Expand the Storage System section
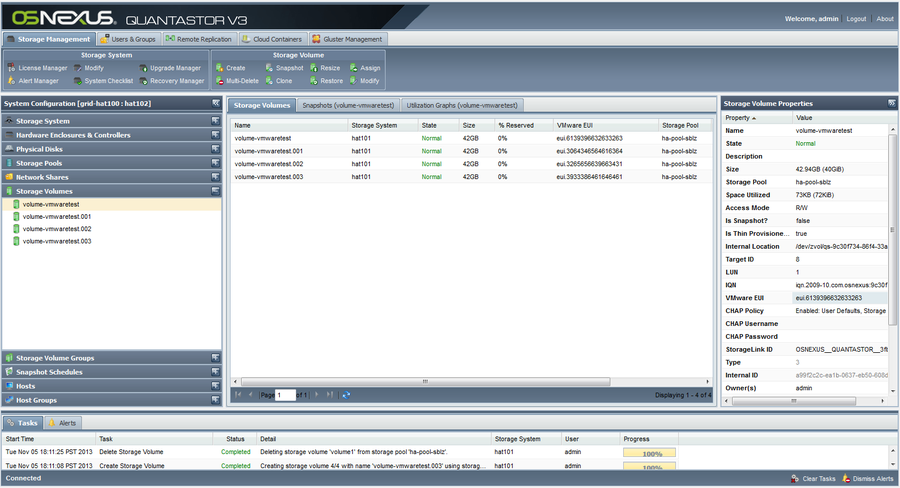This screenshot has height=488, width=900. 215,121
